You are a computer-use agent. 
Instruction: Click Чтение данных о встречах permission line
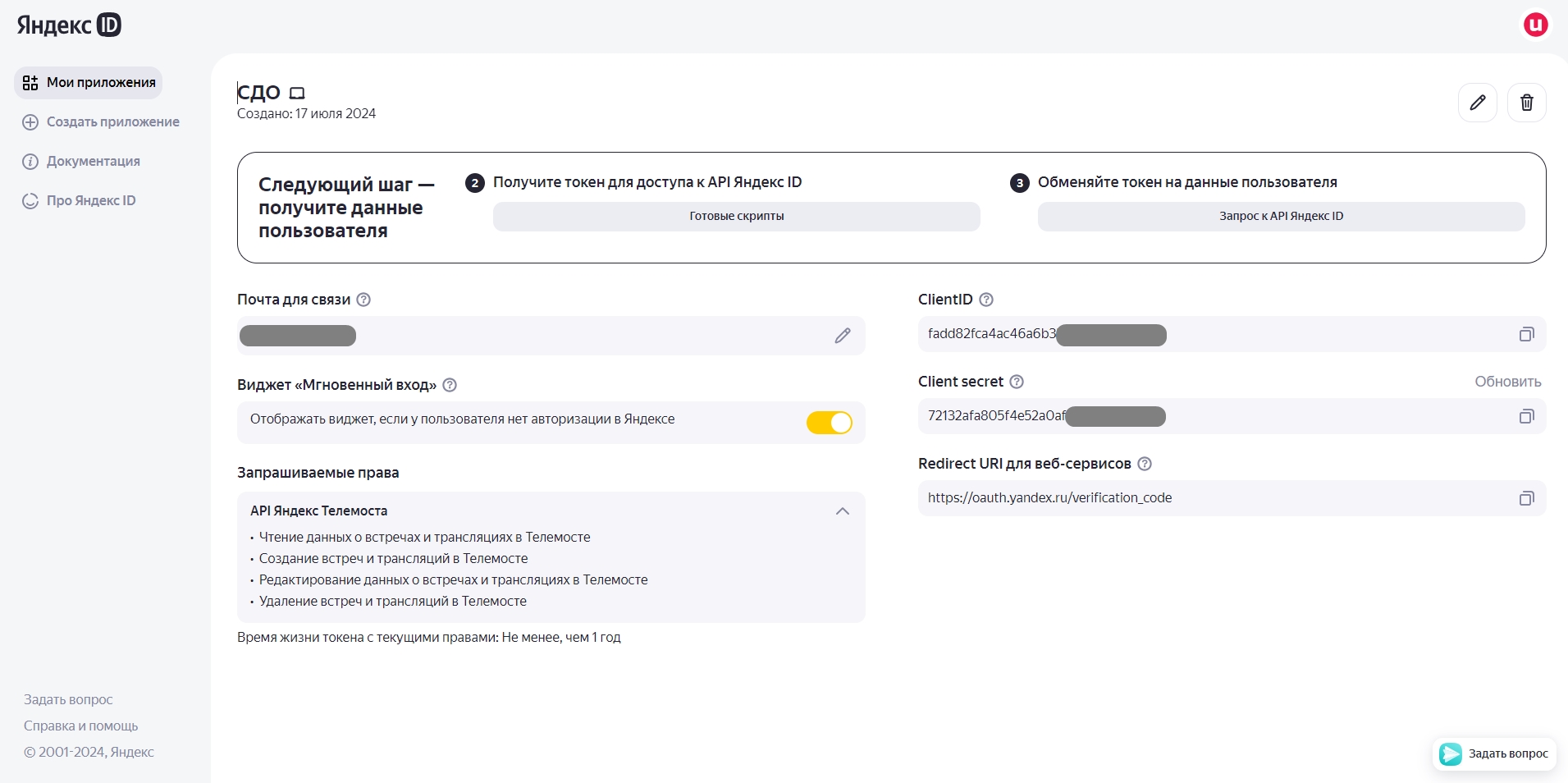coord(424,537)
